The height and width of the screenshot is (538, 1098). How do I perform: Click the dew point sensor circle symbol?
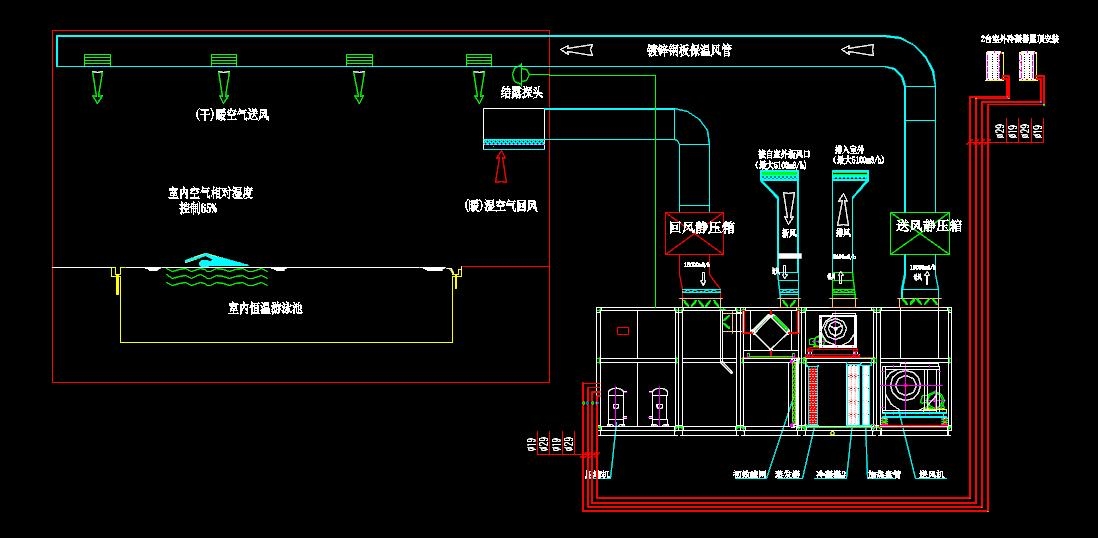point(520,73)
